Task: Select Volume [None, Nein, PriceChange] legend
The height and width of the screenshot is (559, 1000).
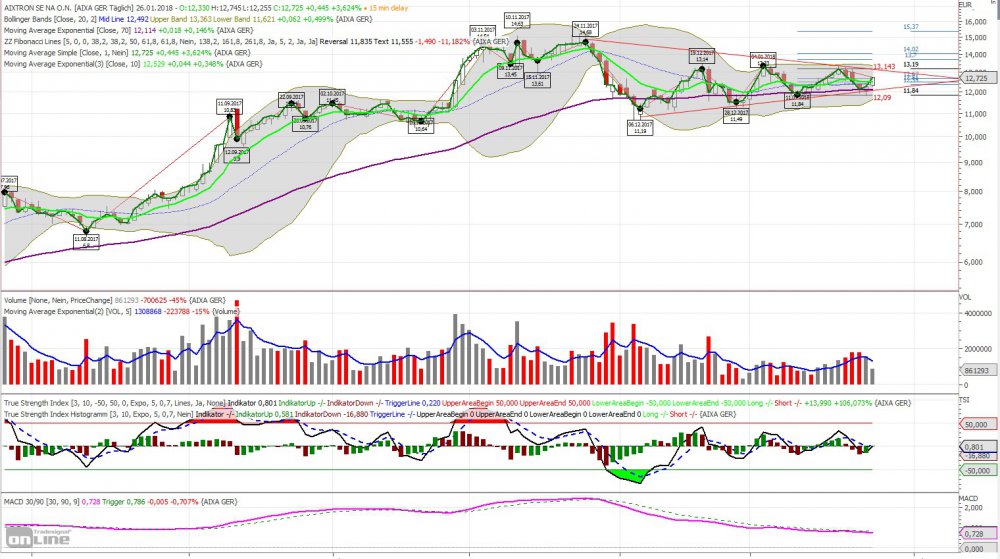Action: click(114, 300)
